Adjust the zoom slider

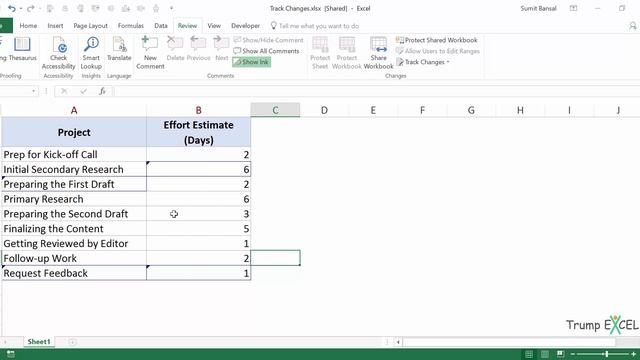(607, 354)
